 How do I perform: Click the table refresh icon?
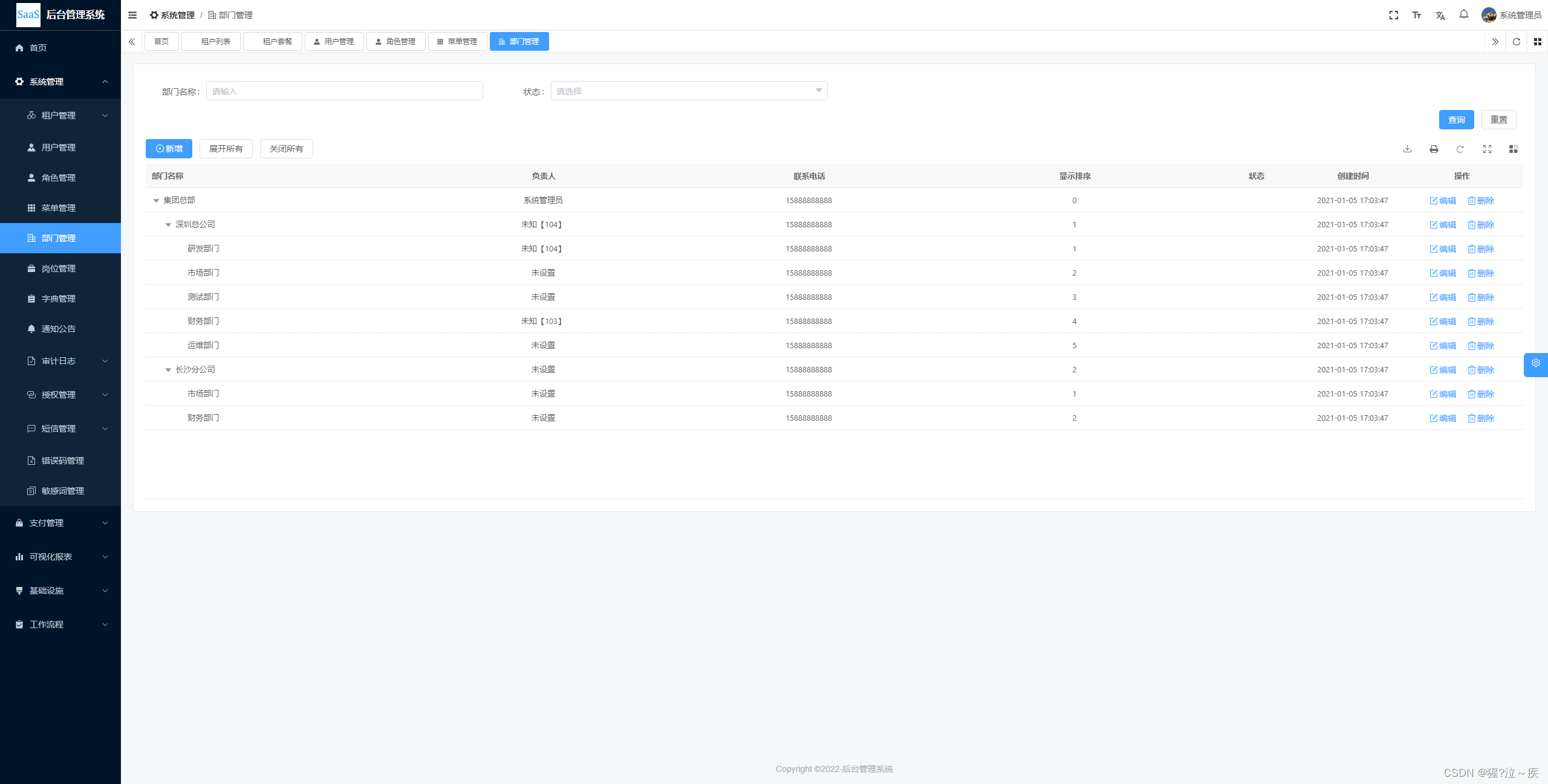[x=1460, y=149]
